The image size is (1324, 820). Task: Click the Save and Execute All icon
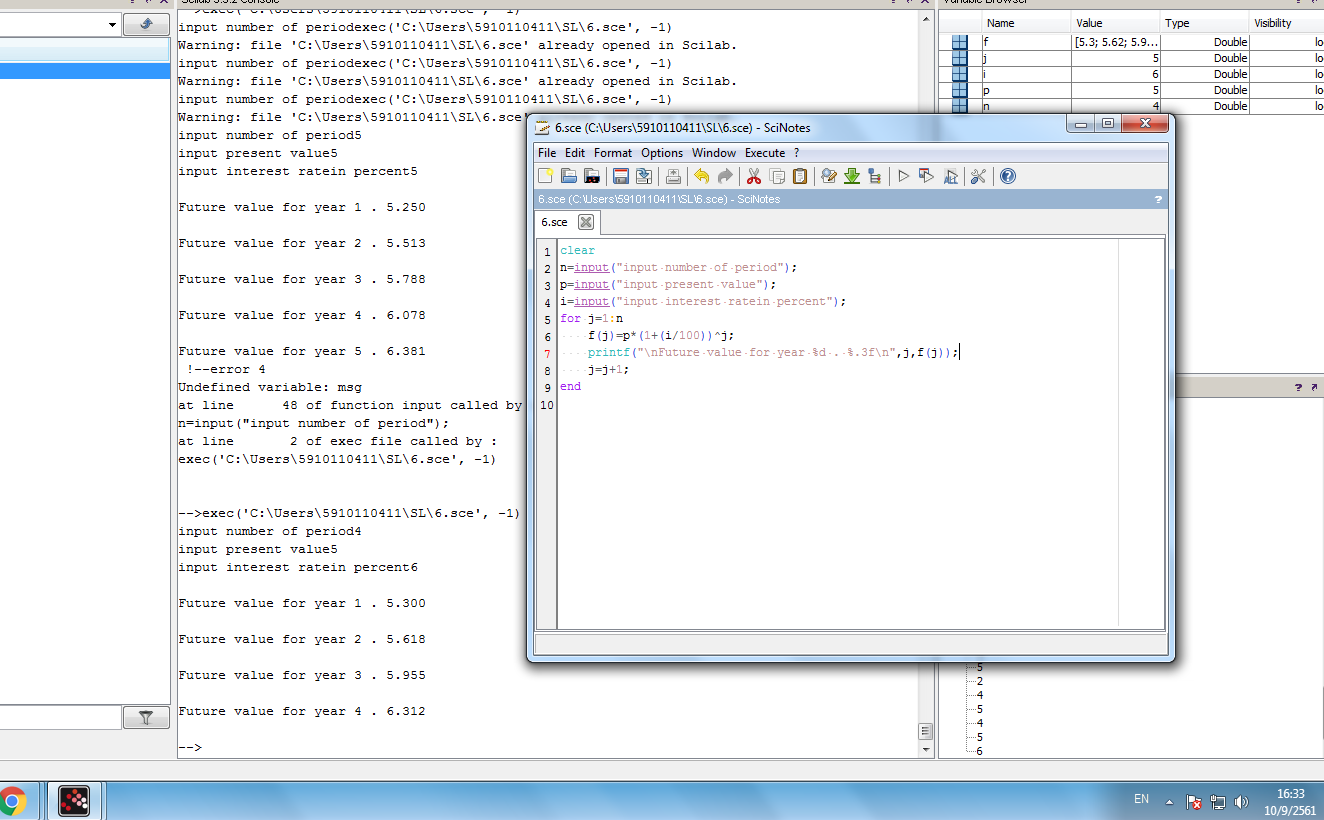point(950,176)
